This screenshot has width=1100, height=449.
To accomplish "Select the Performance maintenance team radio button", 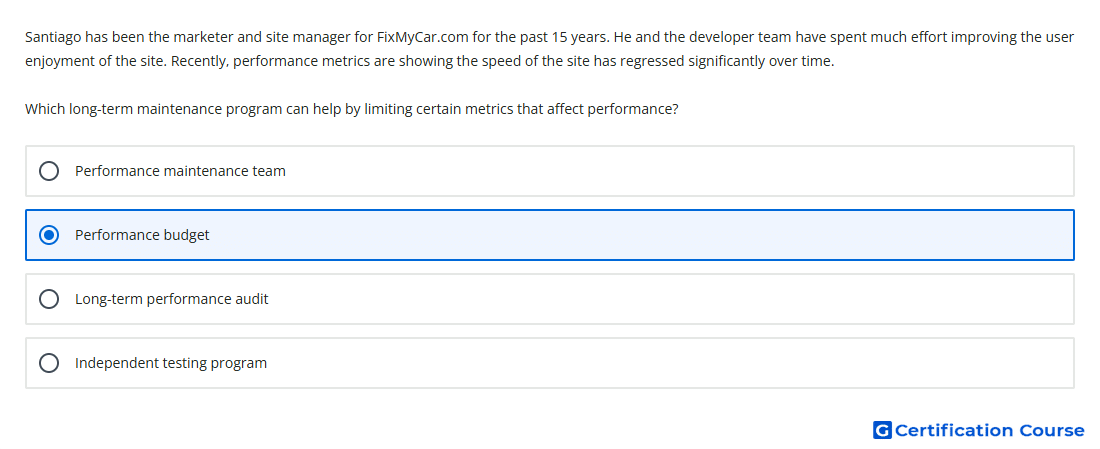I will [x=49, y=171].
